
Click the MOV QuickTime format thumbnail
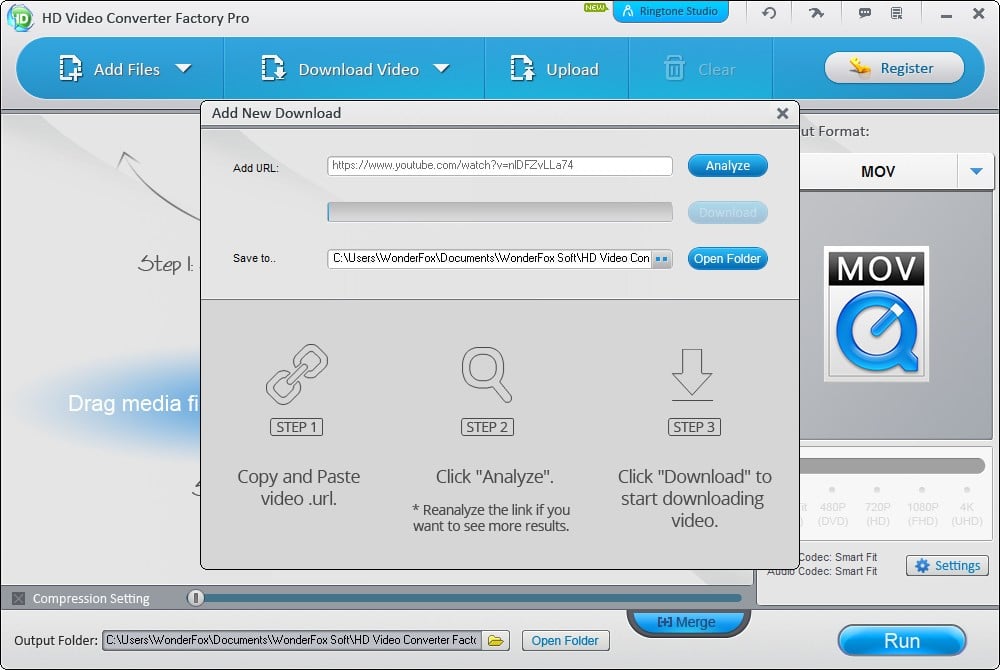(876, 314)
